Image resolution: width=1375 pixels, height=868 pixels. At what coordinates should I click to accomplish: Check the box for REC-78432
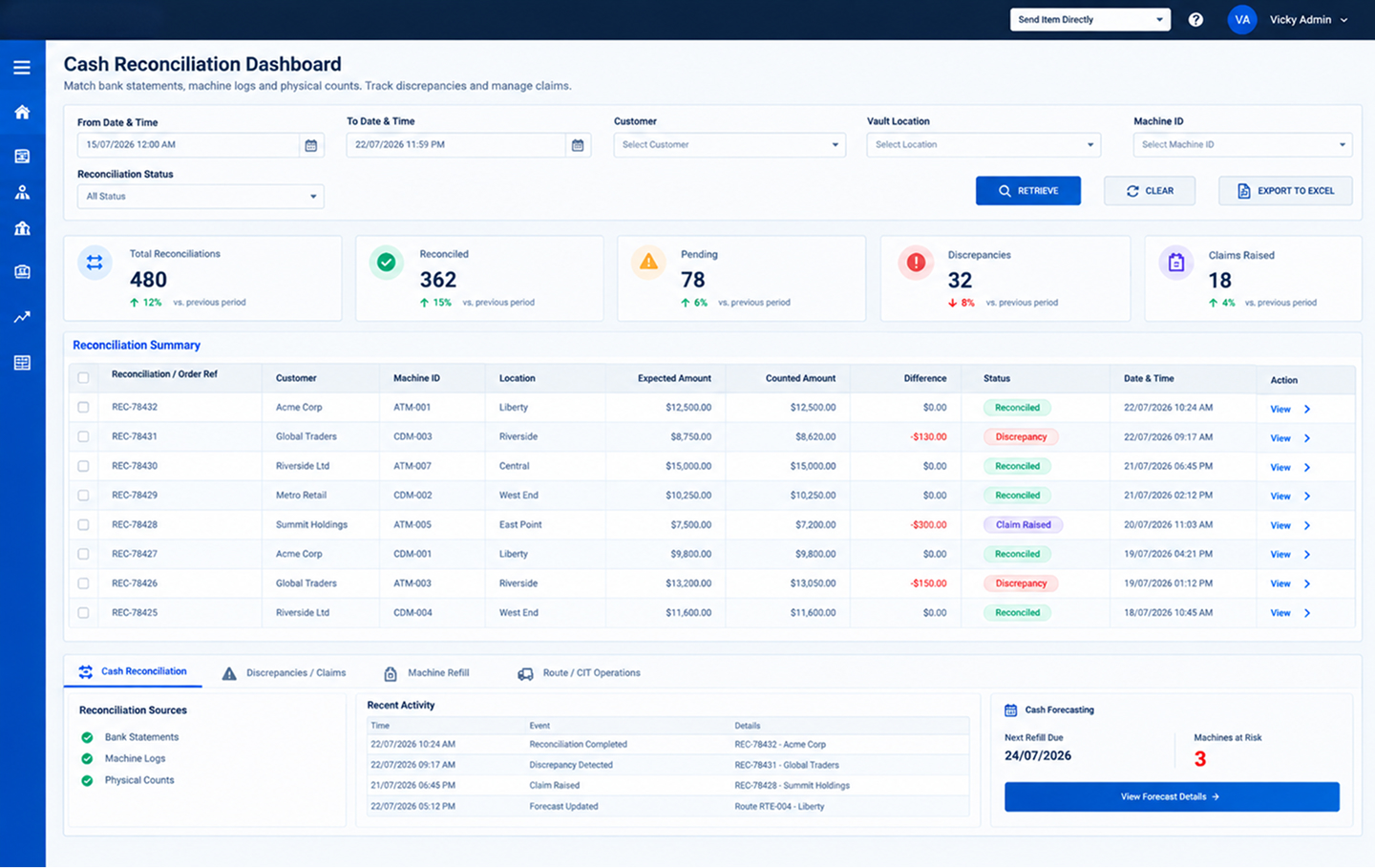pos(83,408)
